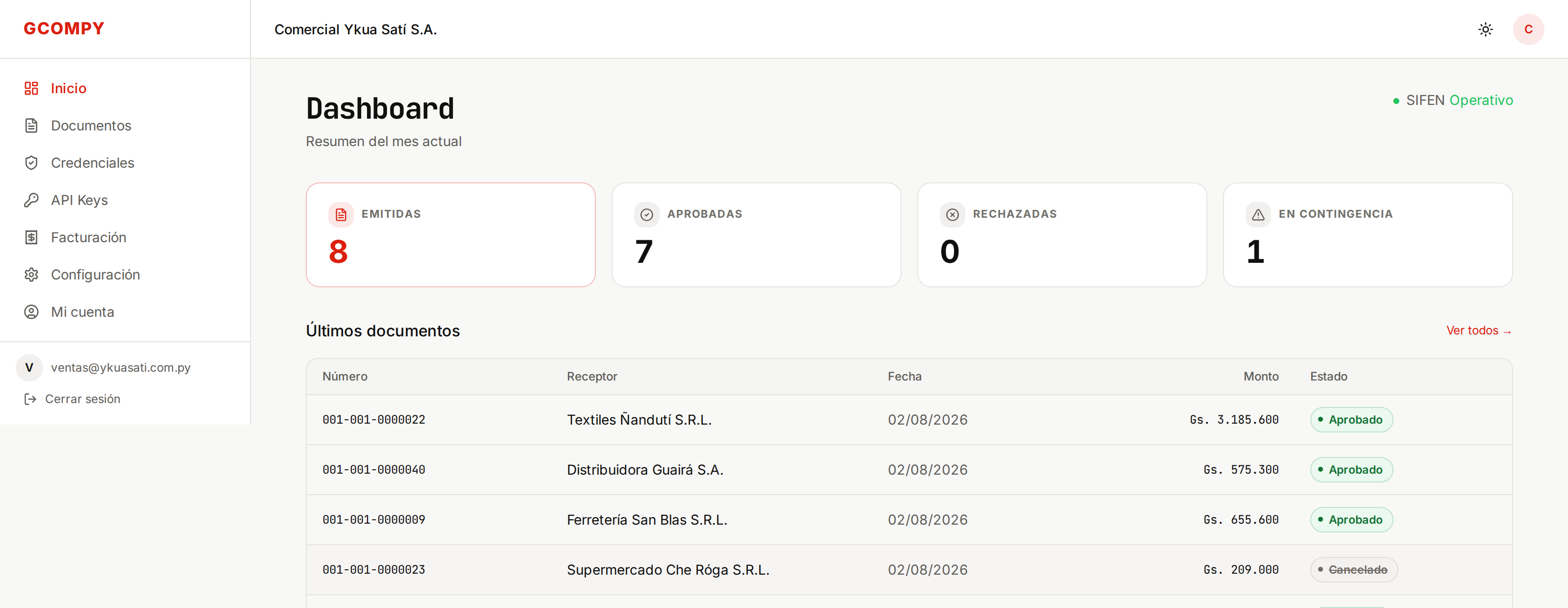The width and height of the screenshot is (1568, 608).
Task: Click receptor Supermercado Che Róga S.R.L.
Action: 668,569
